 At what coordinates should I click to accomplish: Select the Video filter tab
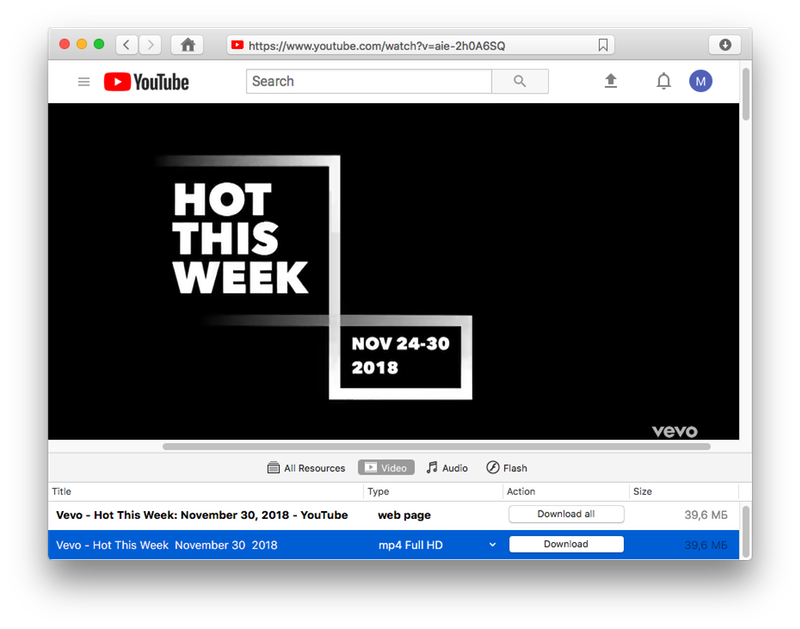[x=386, y=468]
